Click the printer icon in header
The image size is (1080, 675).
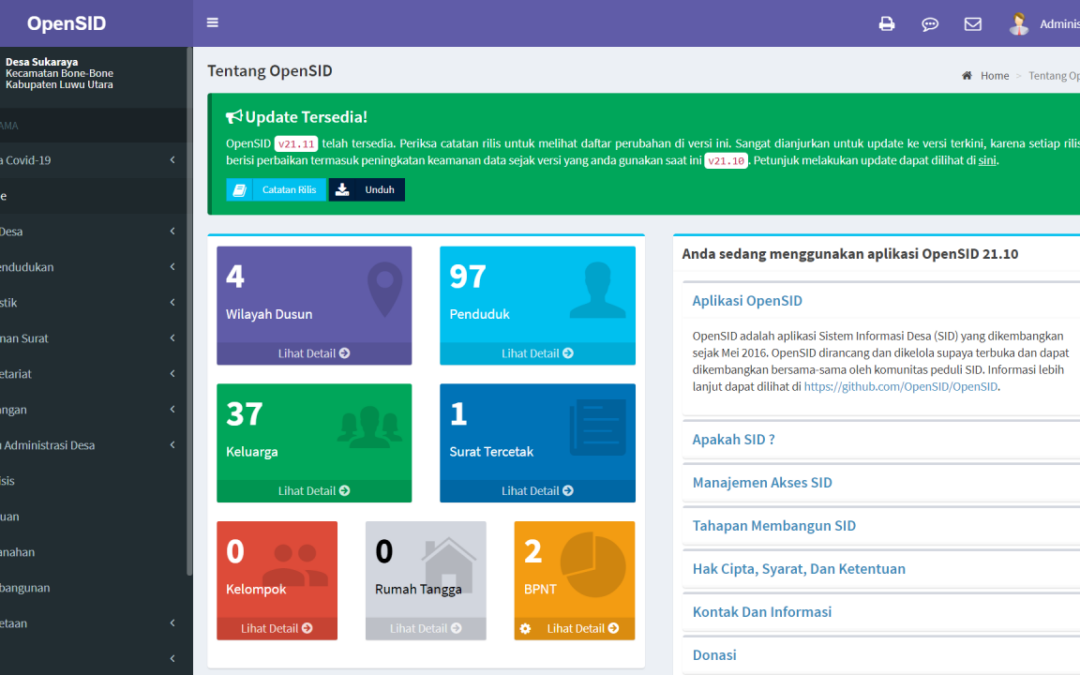(886, 24)
